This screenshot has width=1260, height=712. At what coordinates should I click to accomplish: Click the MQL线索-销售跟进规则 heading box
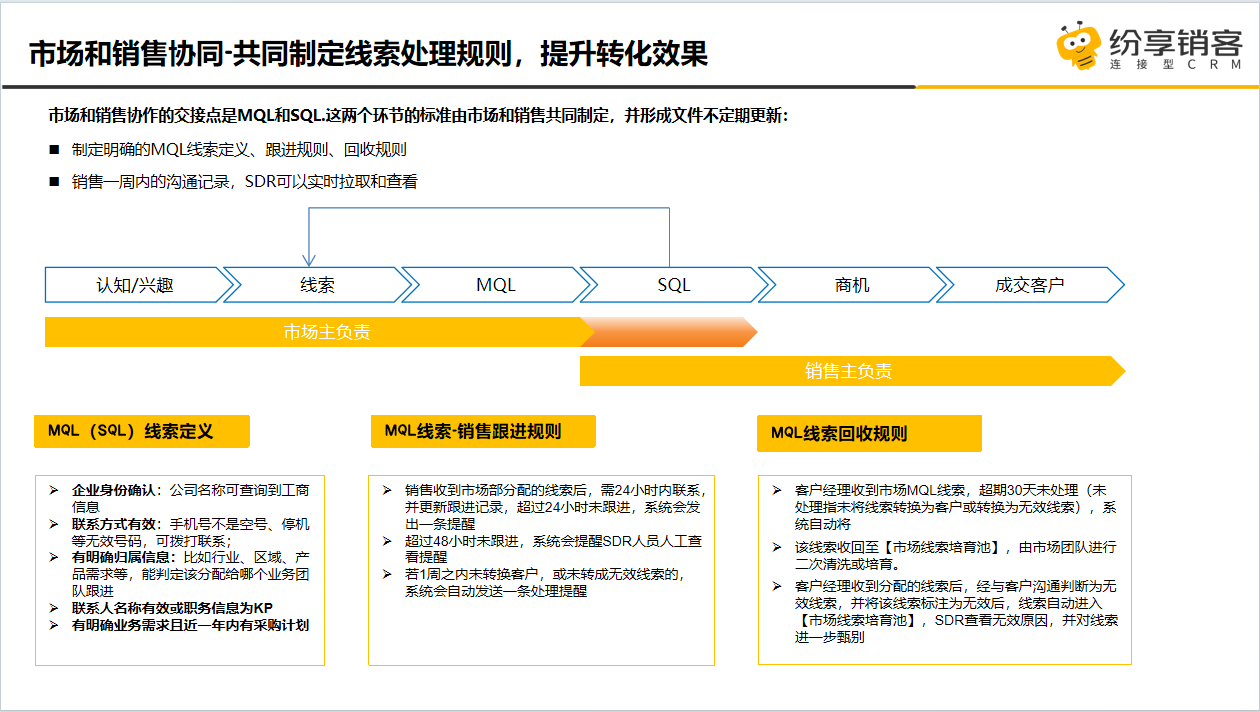(482, 431)
